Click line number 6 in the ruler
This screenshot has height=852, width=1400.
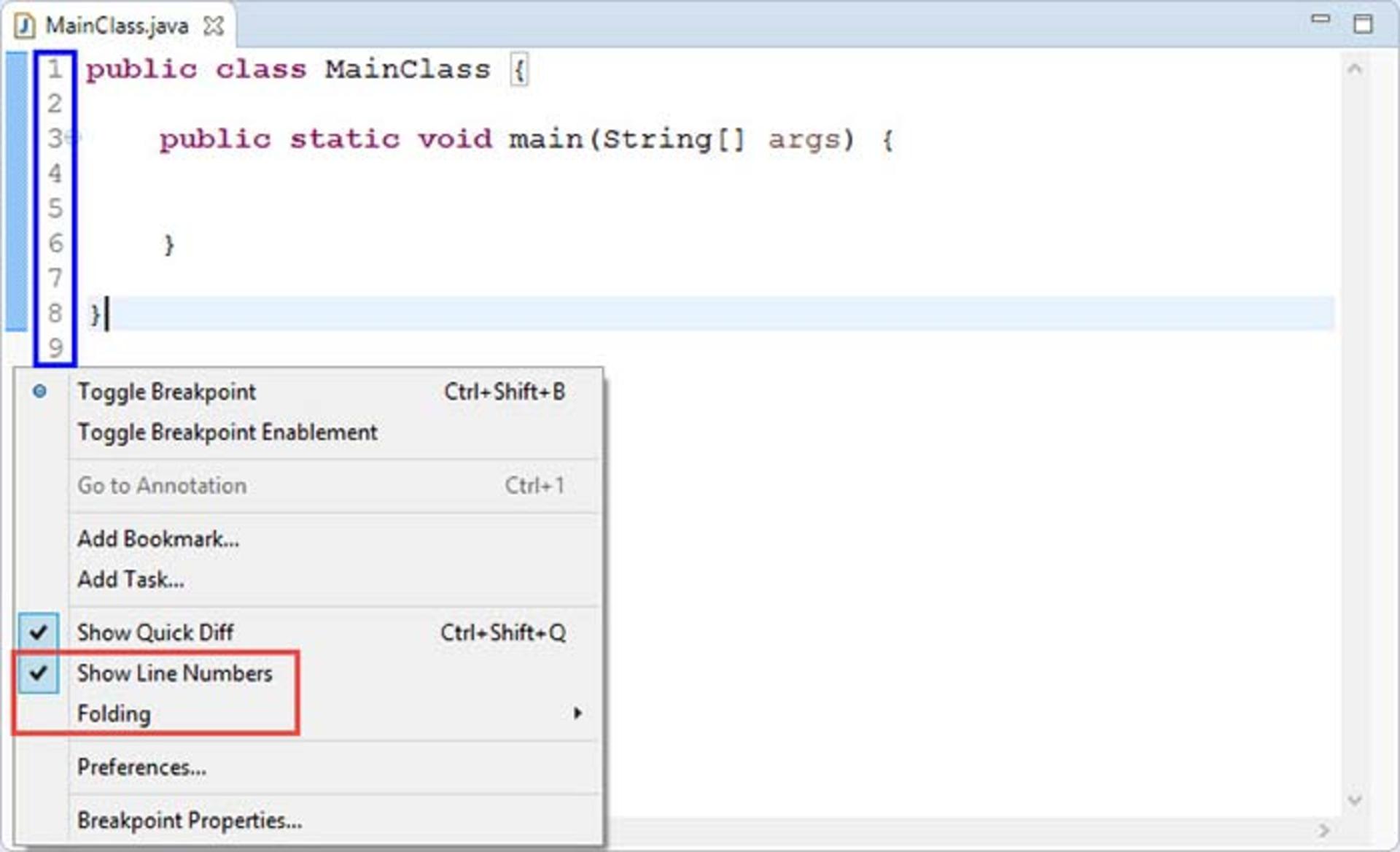point(55,244)
